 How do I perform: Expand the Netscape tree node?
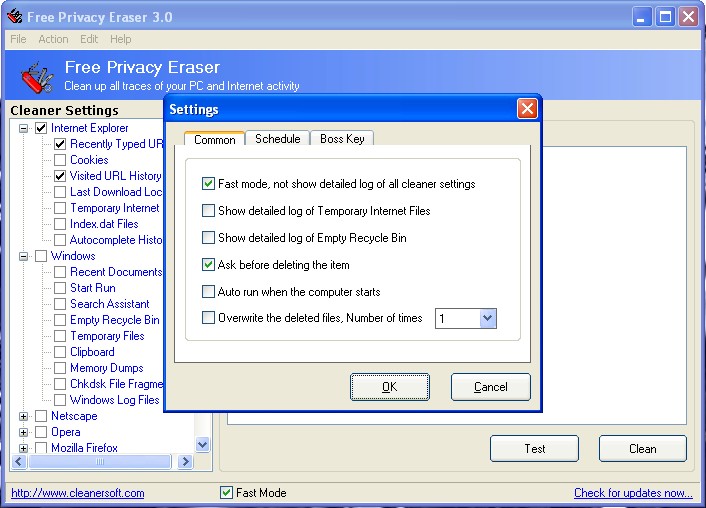[23, 416]
